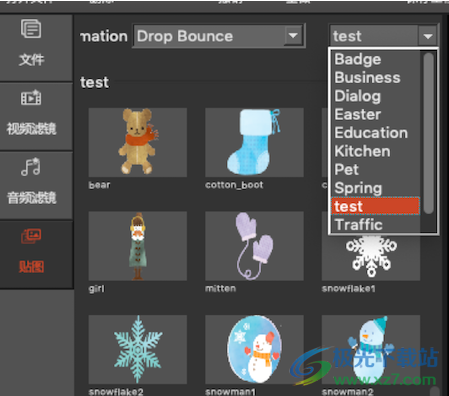
Task: Open the Drop Bounce animation dropdown
Action: tap(219, 36)
